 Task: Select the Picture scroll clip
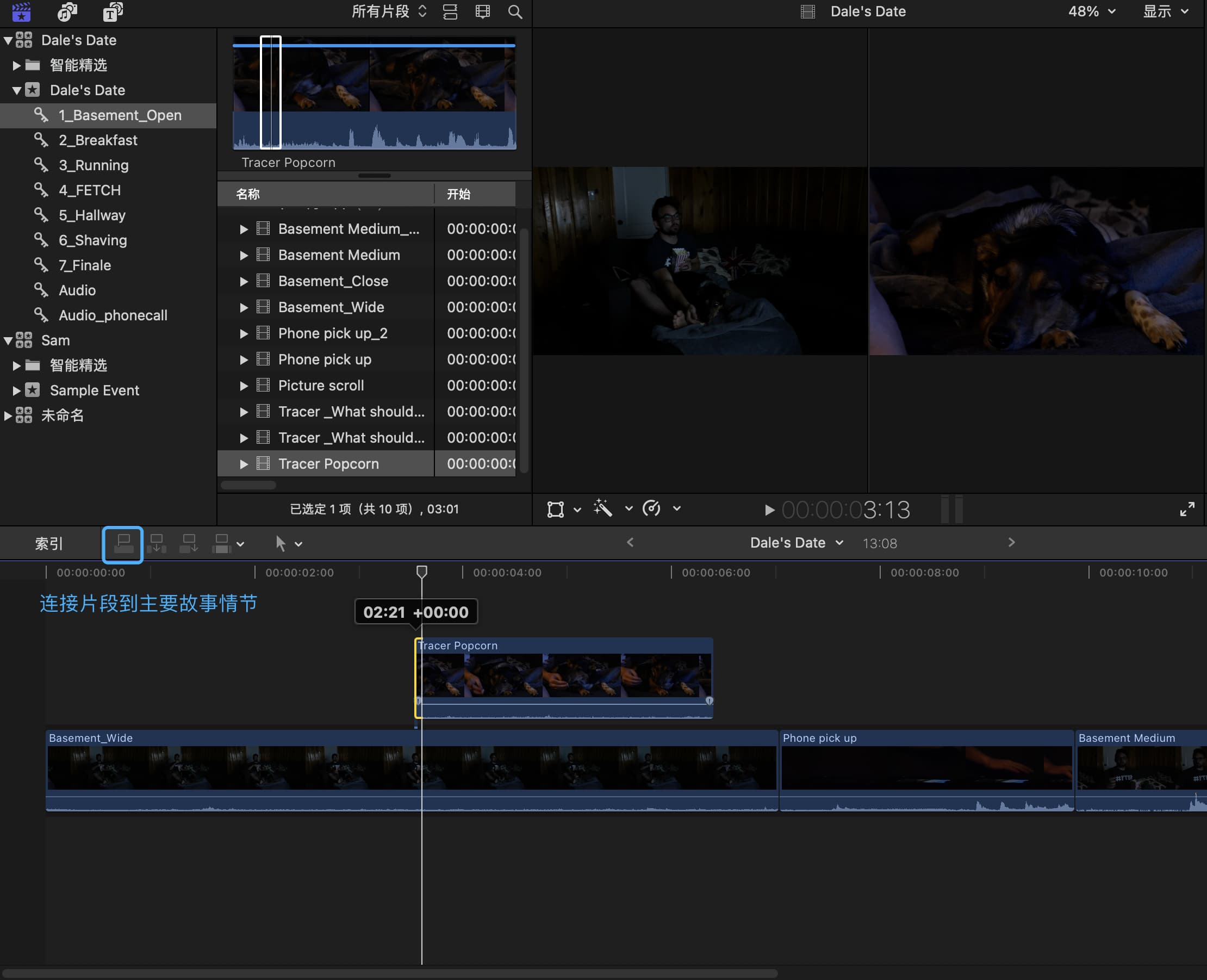[x=367, y=386]
